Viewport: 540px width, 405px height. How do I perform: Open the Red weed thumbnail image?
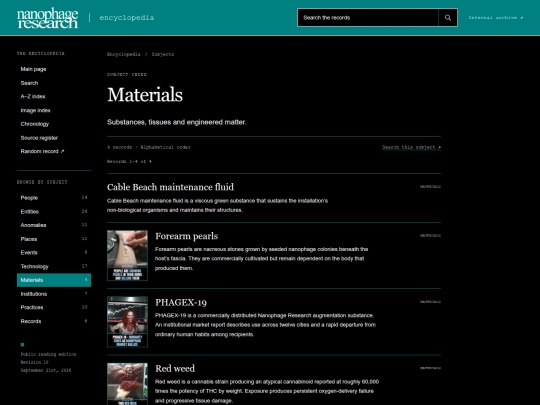click(127, 384)
